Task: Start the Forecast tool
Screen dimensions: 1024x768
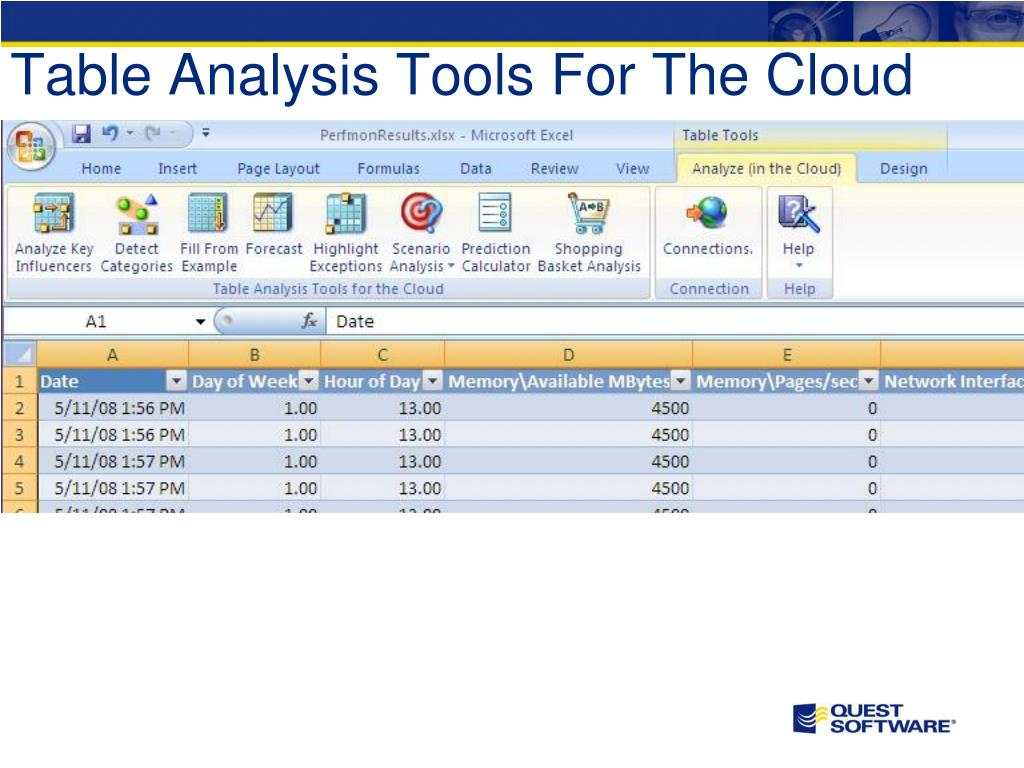Action: point(273,224)
